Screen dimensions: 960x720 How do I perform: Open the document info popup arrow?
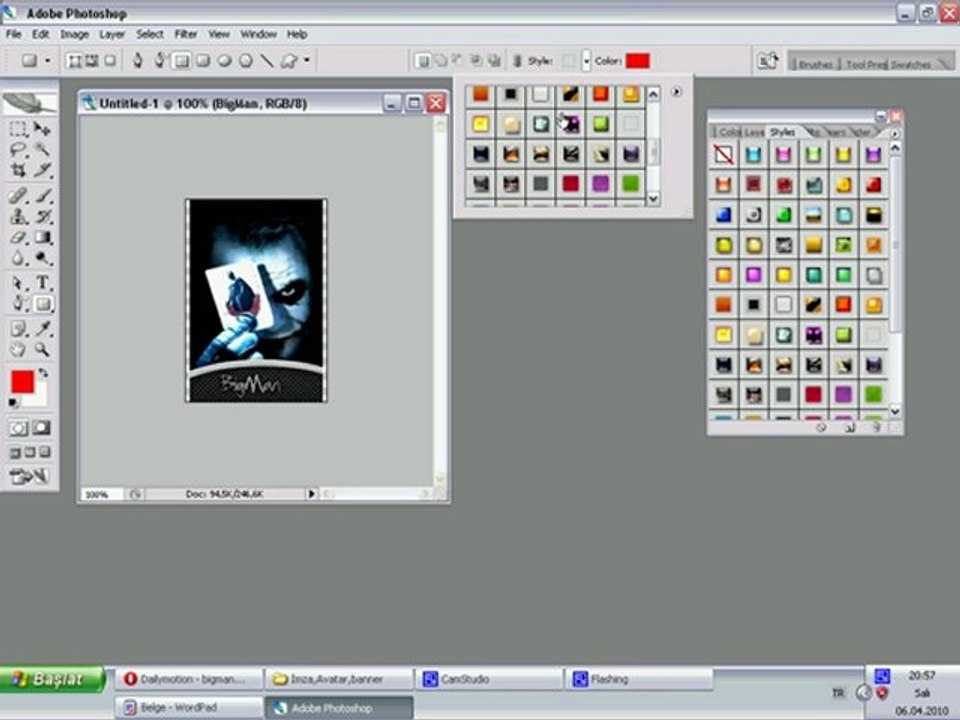311,493
